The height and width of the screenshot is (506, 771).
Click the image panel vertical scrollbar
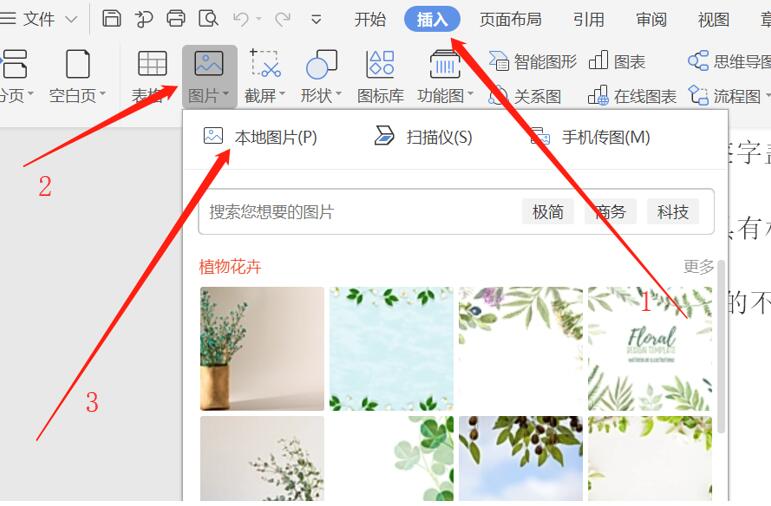click(x=721, y=347)
